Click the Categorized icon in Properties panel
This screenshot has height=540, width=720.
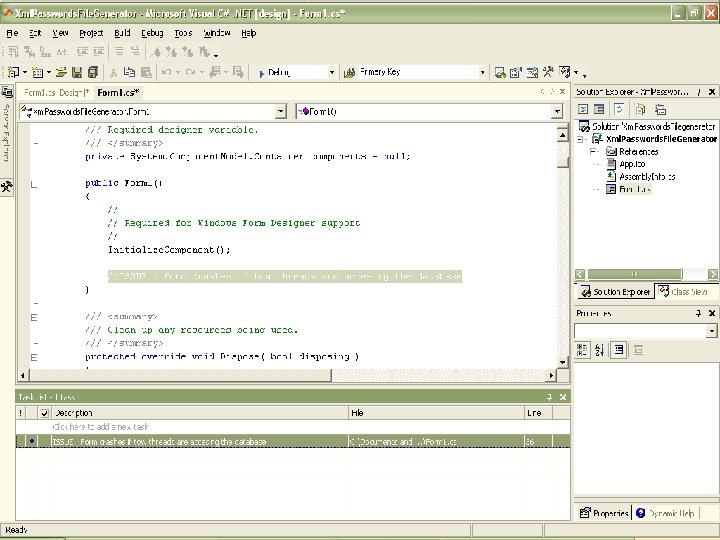tap(582, 349)
